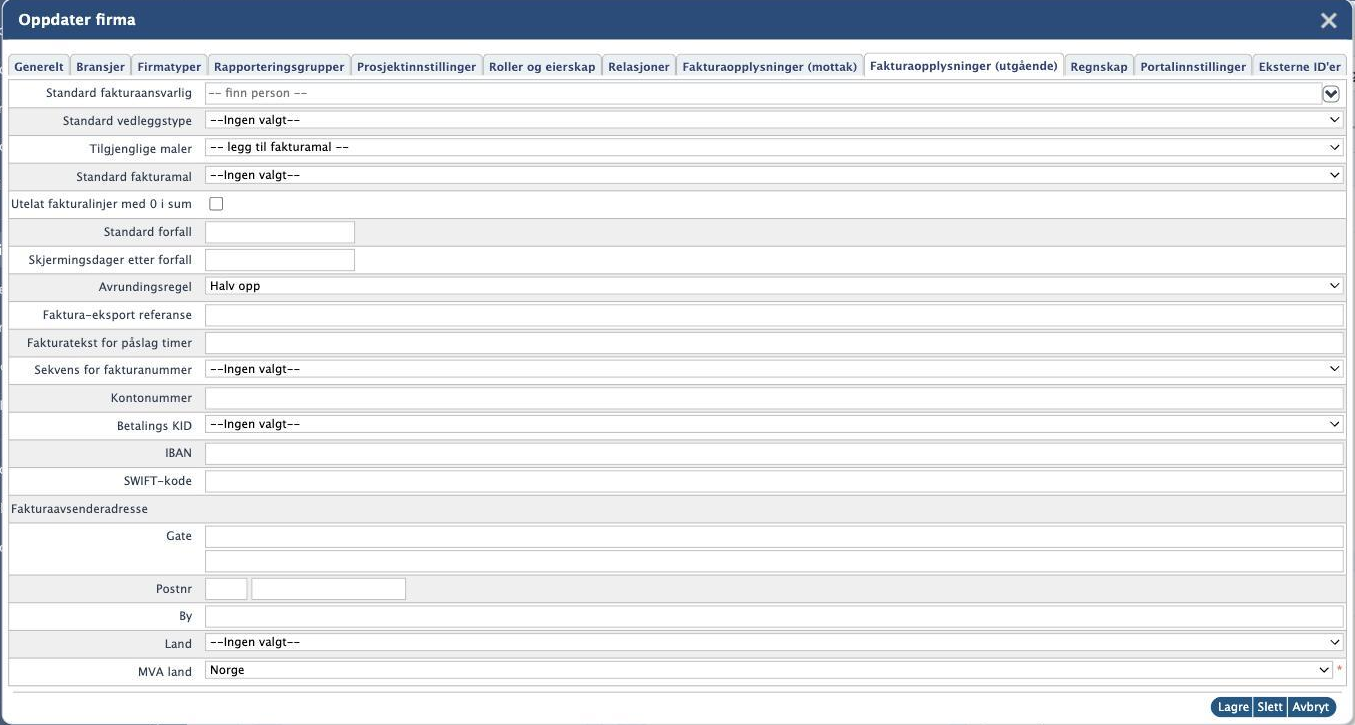Focus the Skjermingsdager etter forfall field
The image size is (1355, 725).
(280, 260)
